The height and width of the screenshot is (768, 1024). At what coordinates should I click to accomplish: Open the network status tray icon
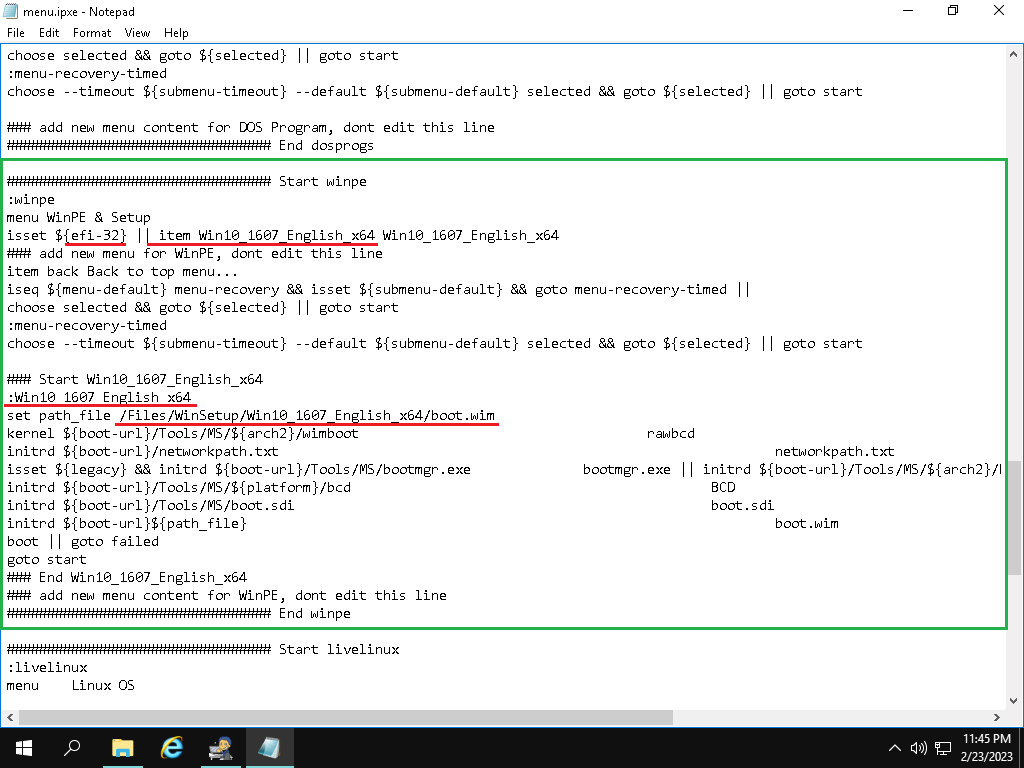[x=942, y=748]
